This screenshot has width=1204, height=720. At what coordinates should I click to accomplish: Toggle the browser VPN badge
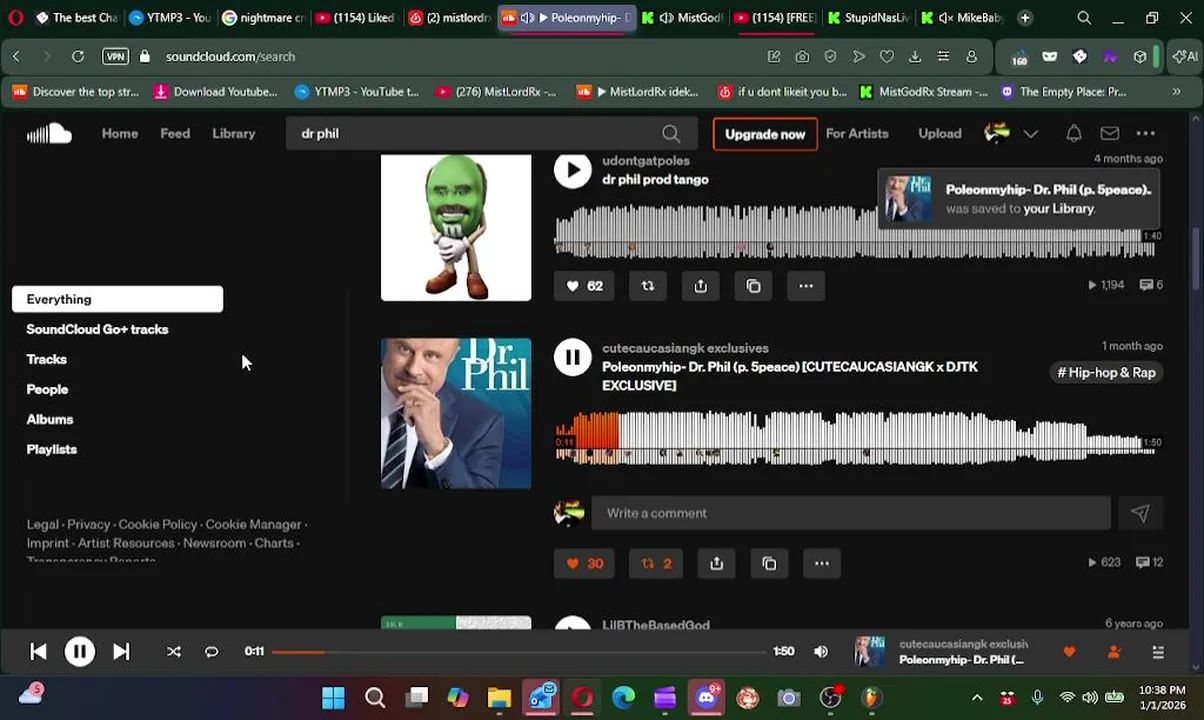[115, 57]
